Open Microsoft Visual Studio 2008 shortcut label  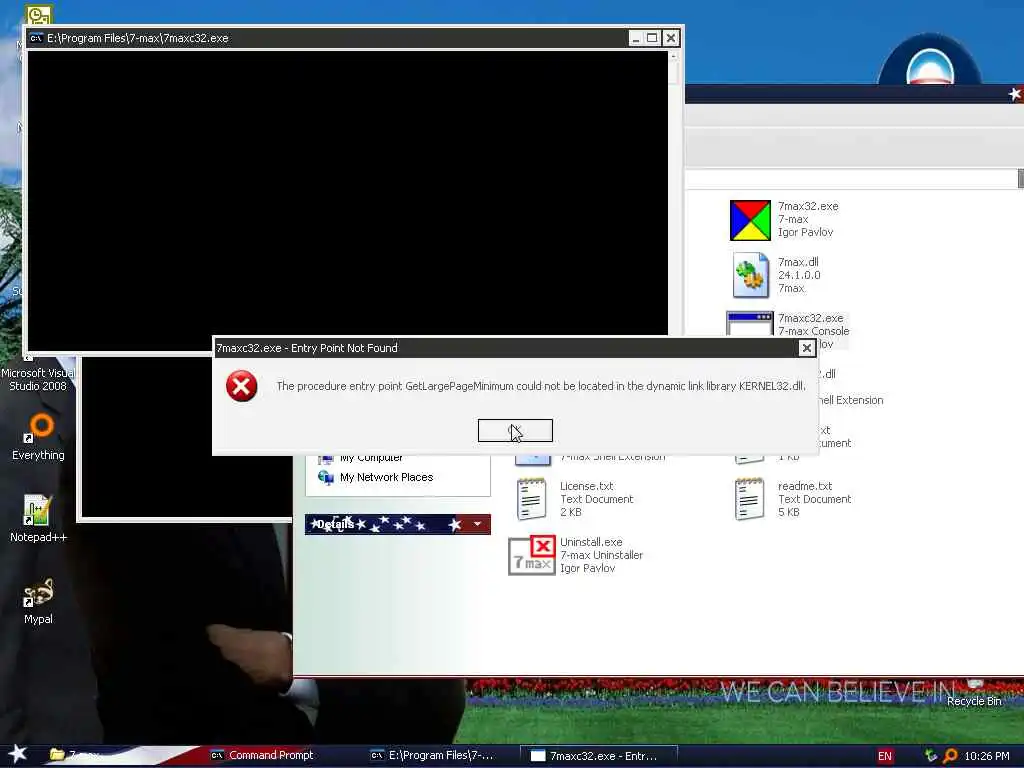38,379
